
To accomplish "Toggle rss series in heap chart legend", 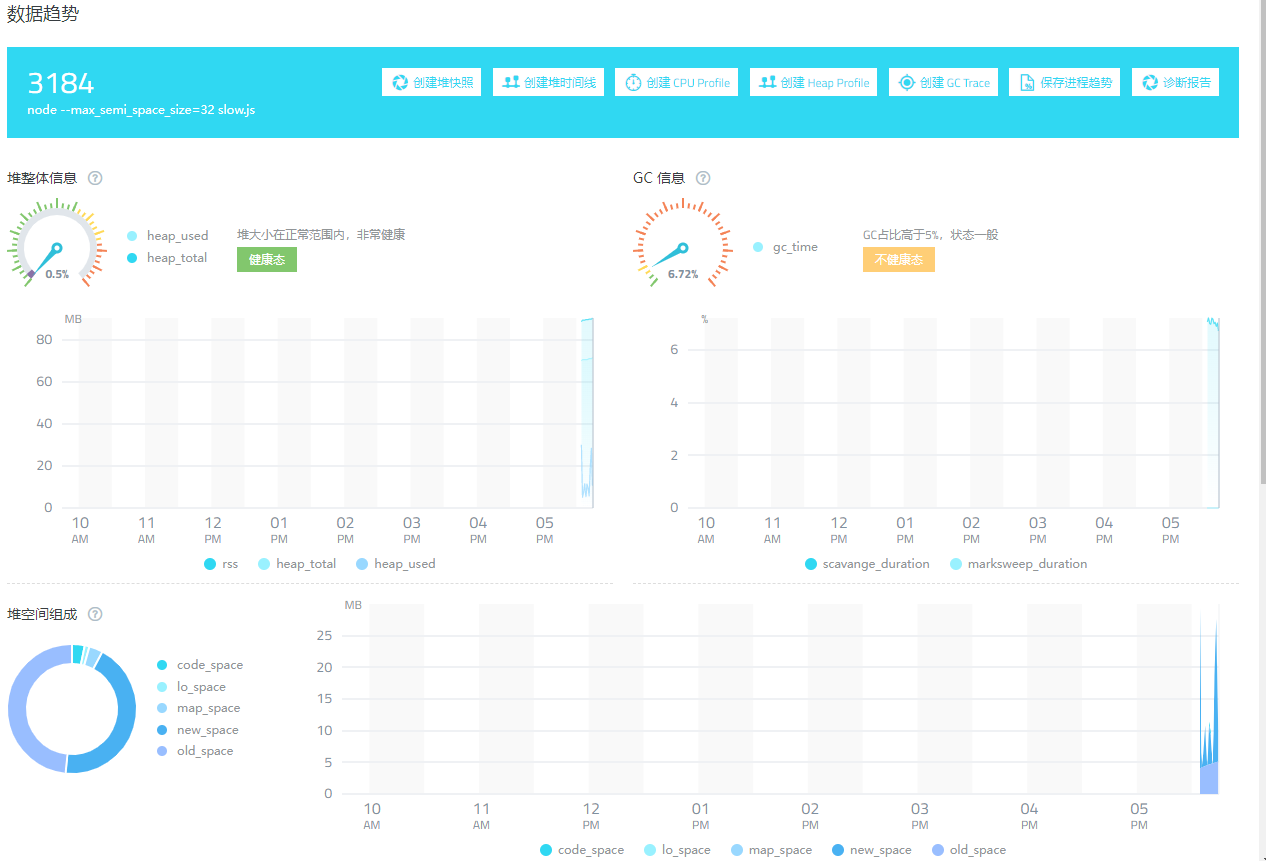I will [x=221, y=564].
